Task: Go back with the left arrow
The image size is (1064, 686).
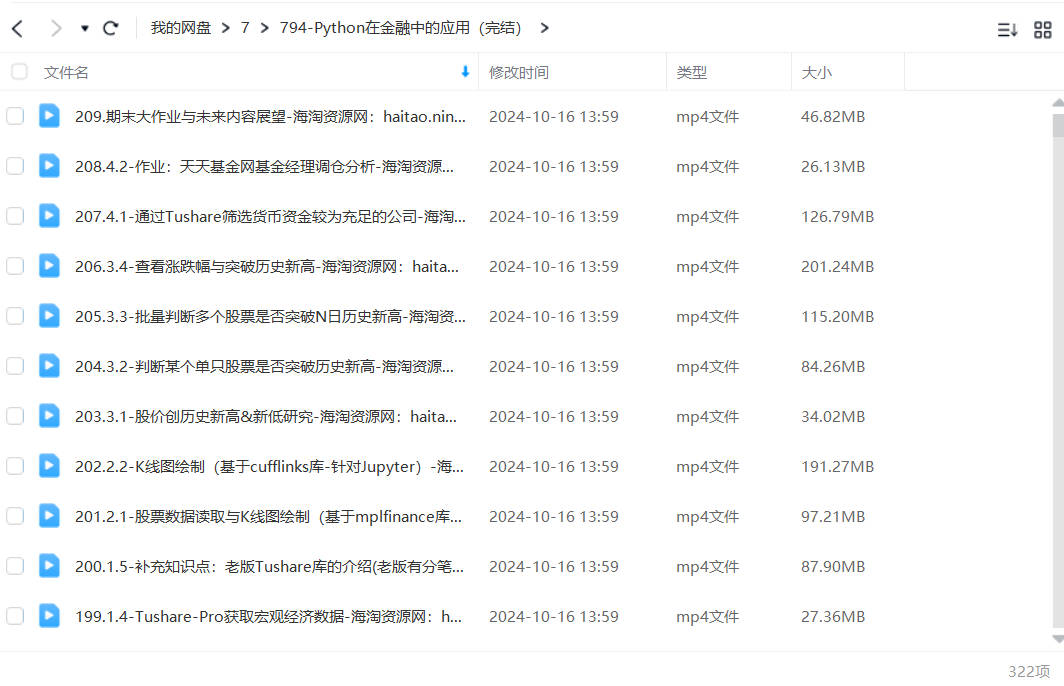Action: tap(18, 28)
